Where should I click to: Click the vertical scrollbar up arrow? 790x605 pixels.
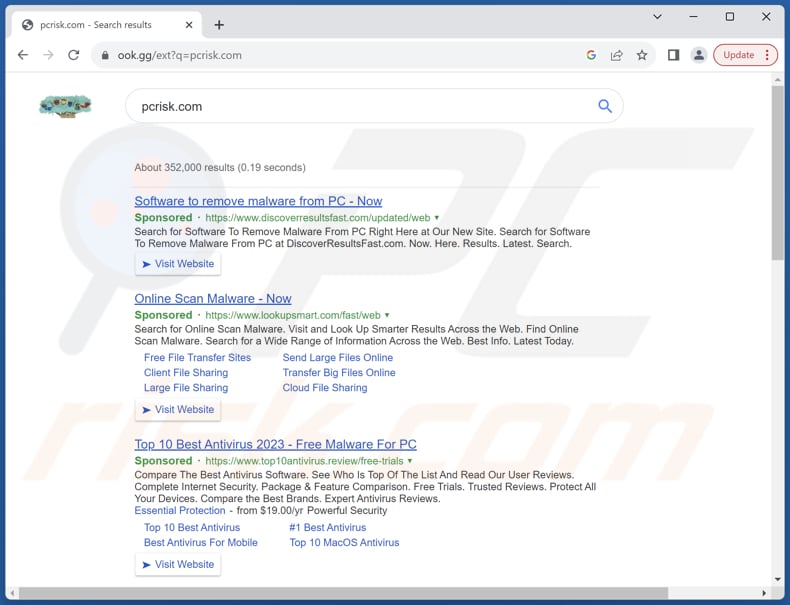click(x=777, y=80)
